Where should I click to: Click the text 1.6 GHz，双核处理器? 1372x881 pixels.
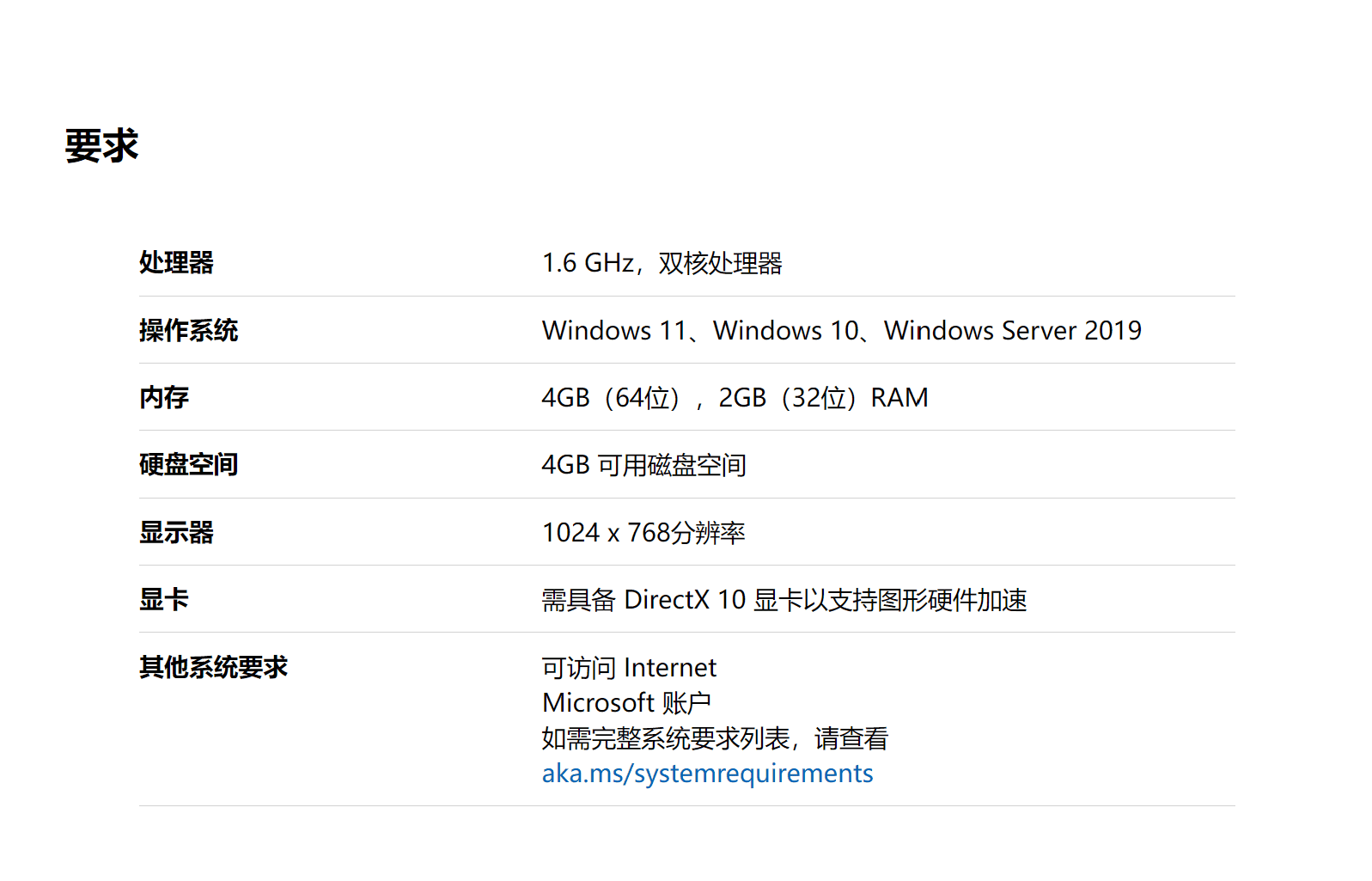click(662, 263)
